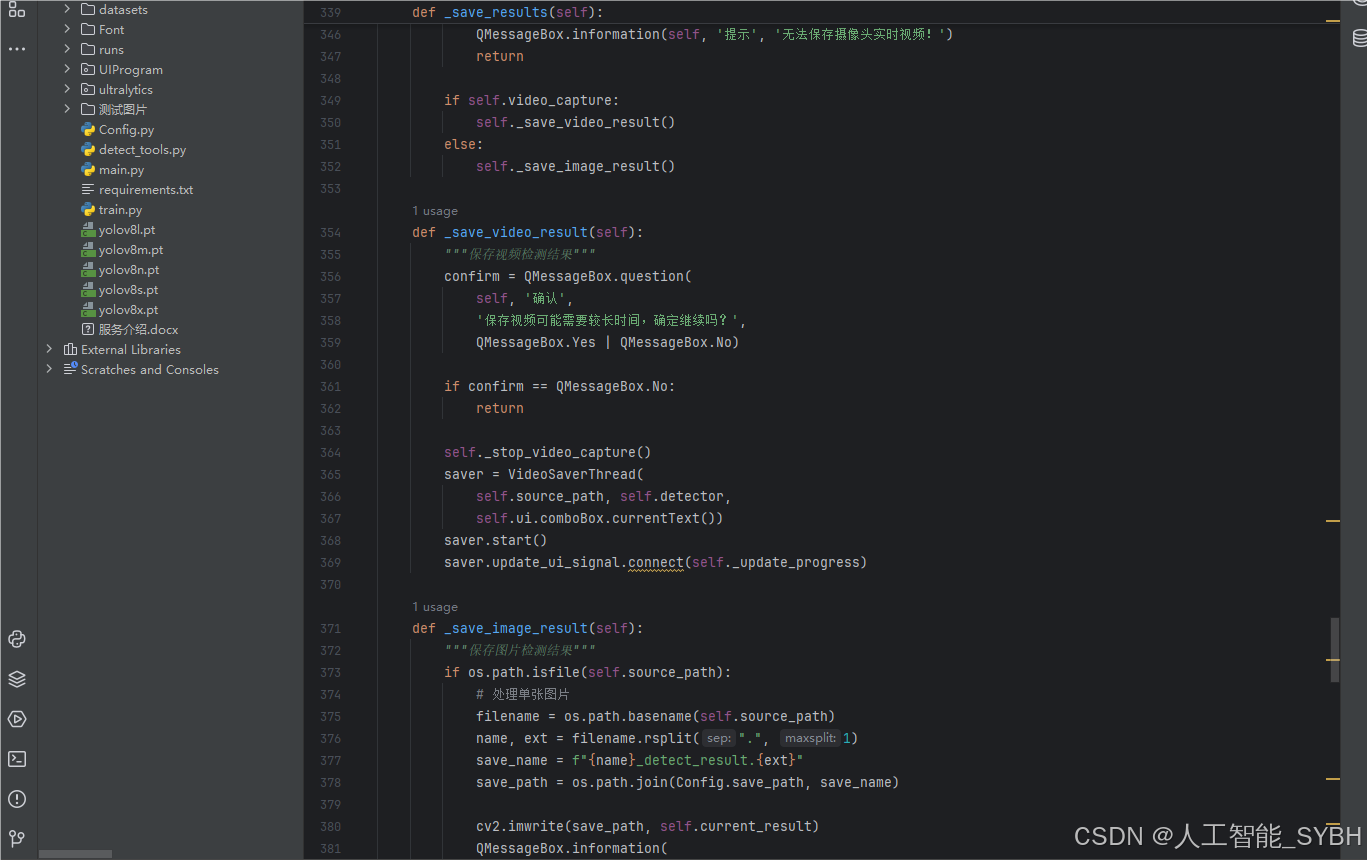This screenshot has width=1367, height=860.
Task: Click '1 usage' hint above _save_video_result
Action: [x=435, y=211]
